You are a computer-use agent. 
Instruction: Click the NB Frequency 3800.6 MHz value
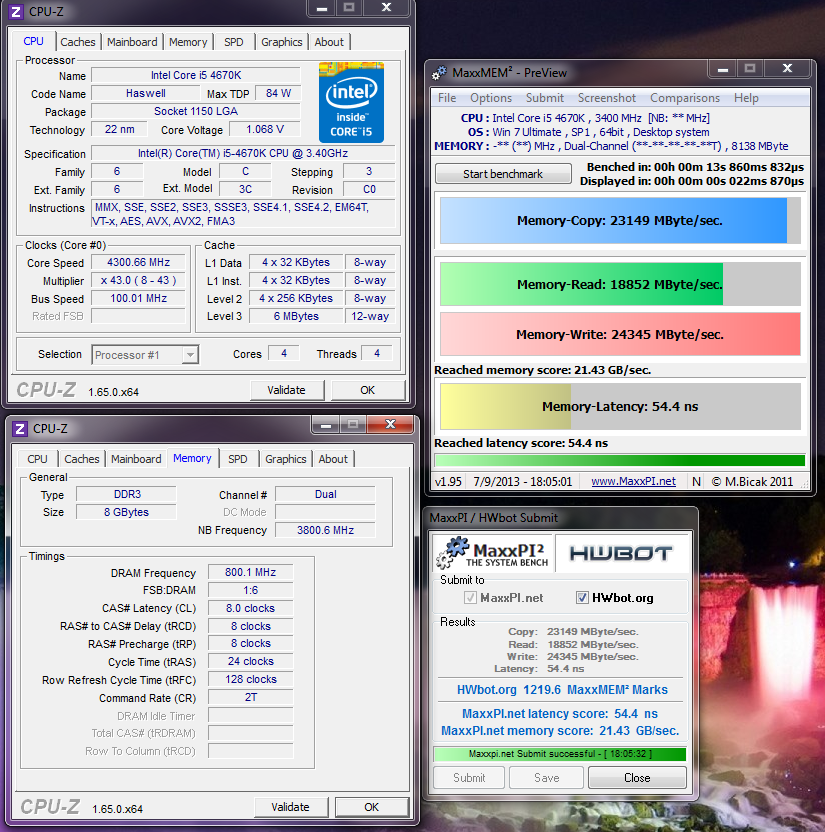click(x=325, y=530)
